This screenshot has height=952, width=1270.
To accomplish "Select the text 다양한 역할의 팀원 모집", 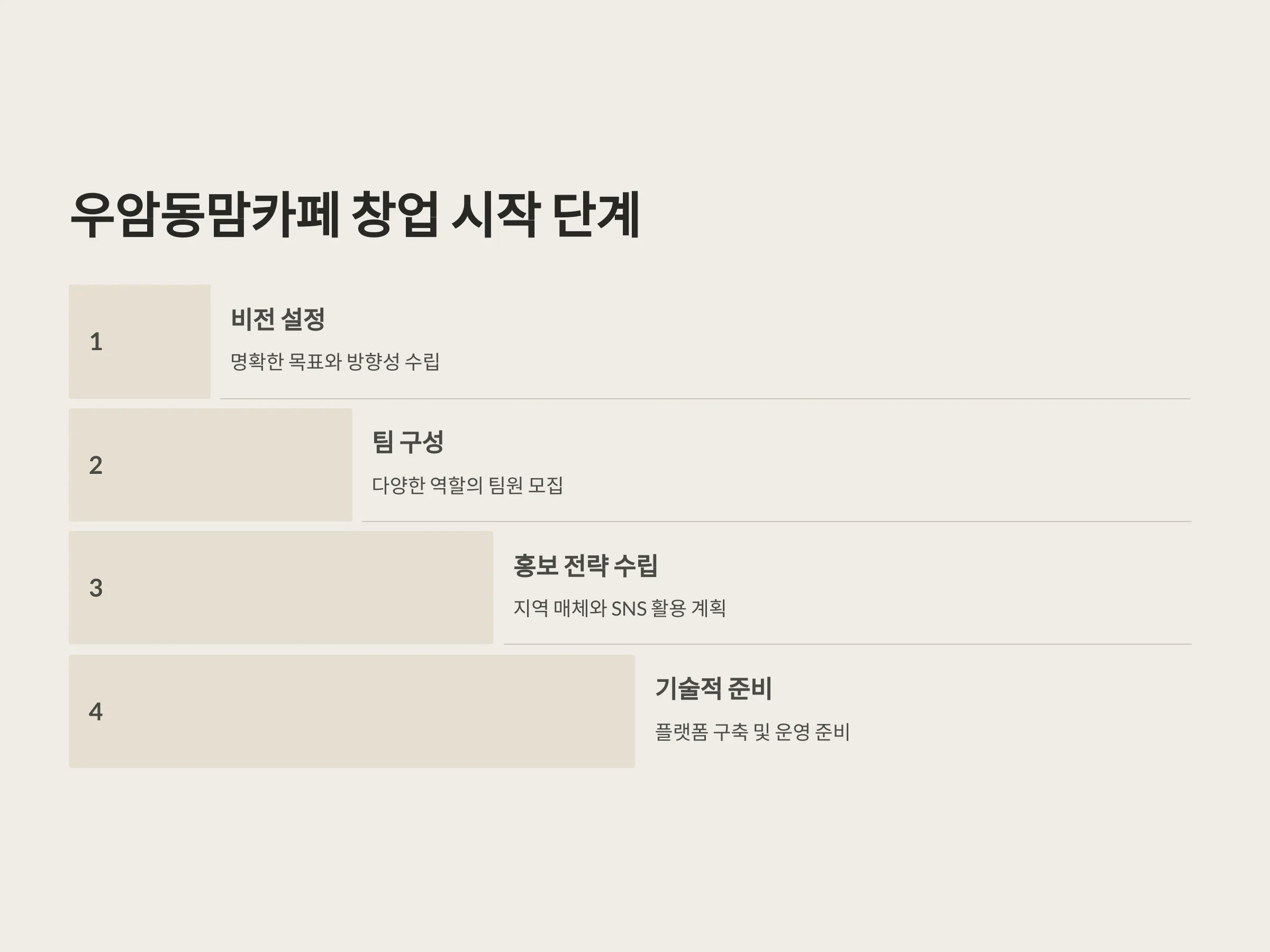I will pos(467,485).
